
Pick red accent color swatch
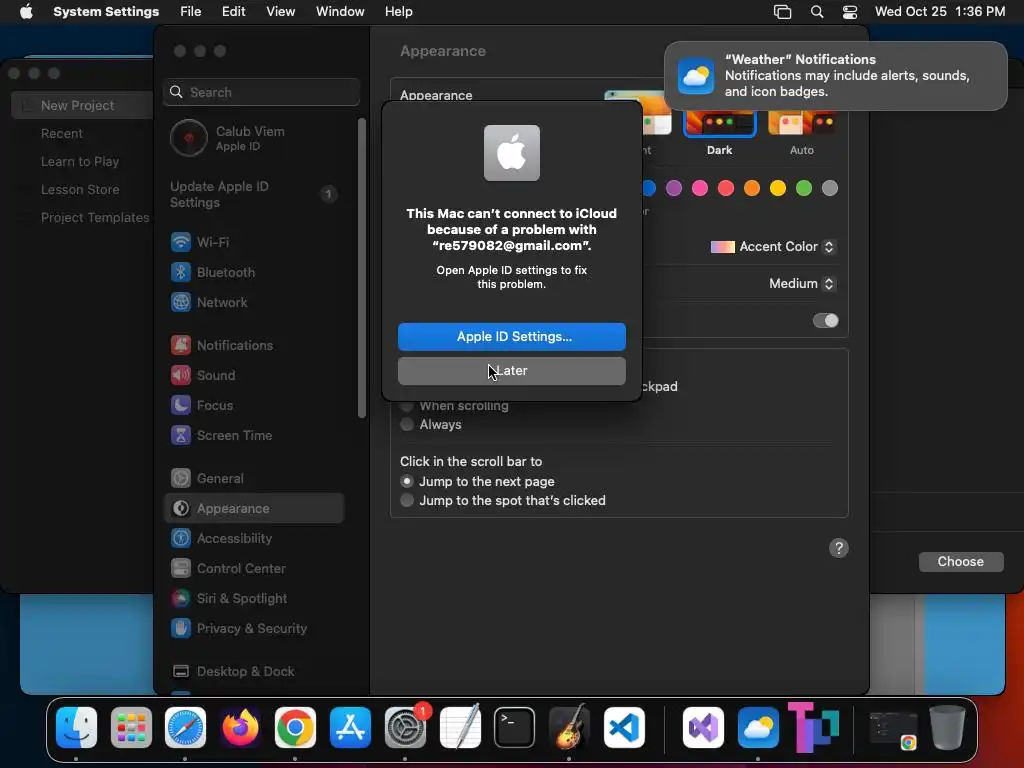726,189
